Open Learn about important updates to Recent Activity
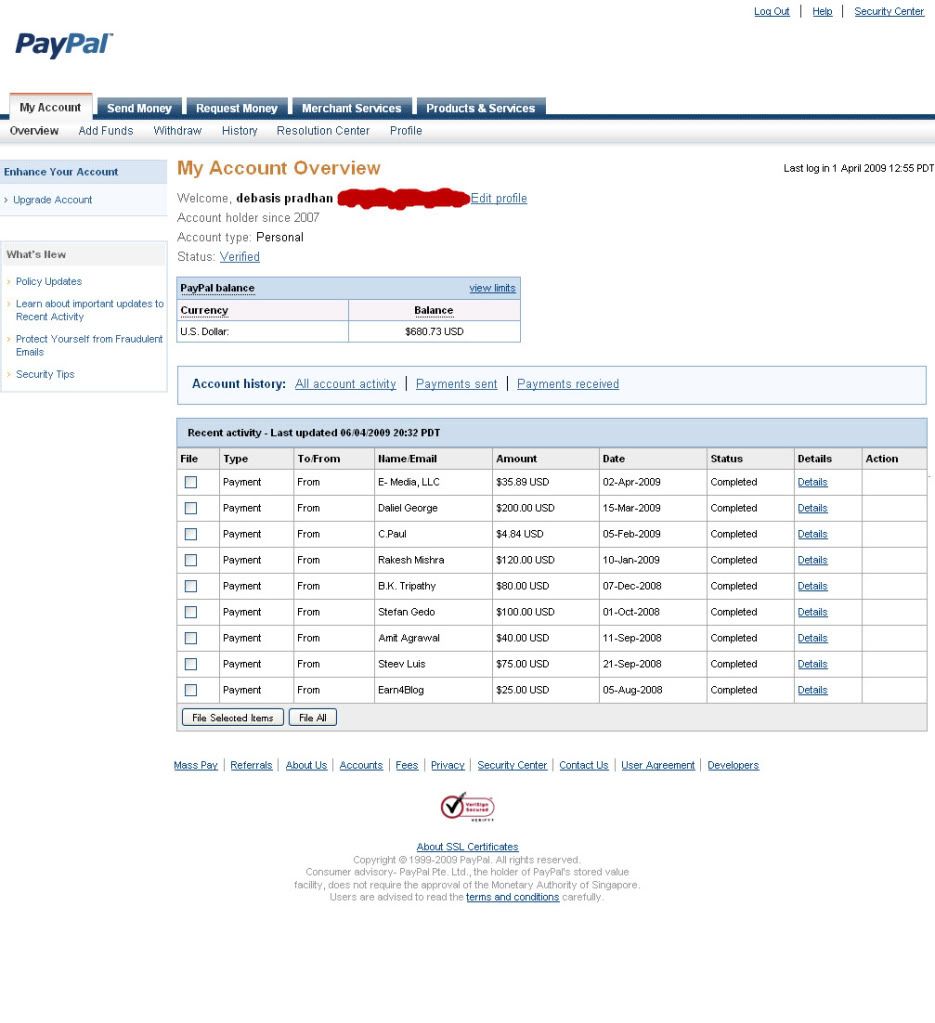 pyautogui.click(x=89, y=310)
